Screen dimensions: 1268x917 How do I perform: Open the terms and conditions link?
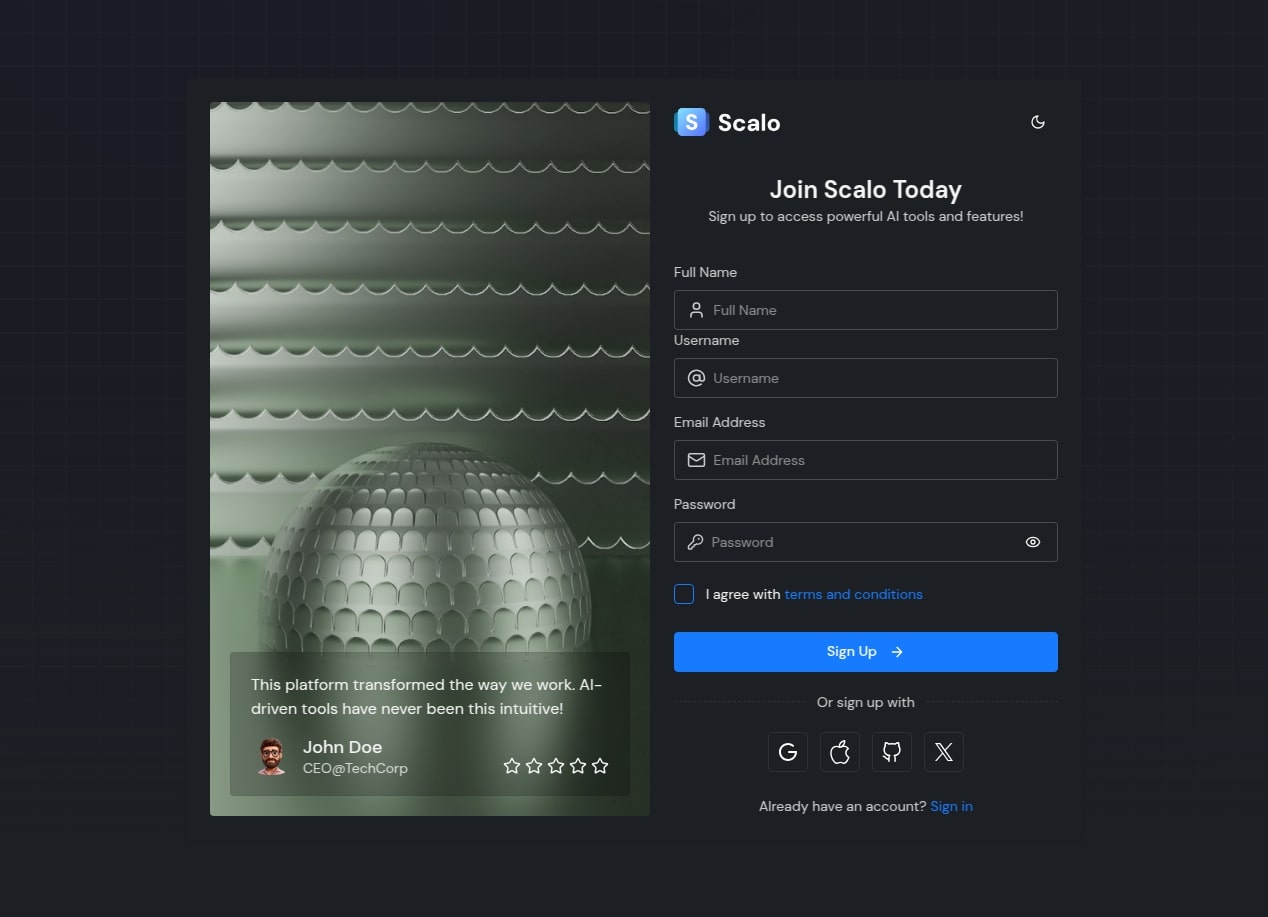[853, 594]
